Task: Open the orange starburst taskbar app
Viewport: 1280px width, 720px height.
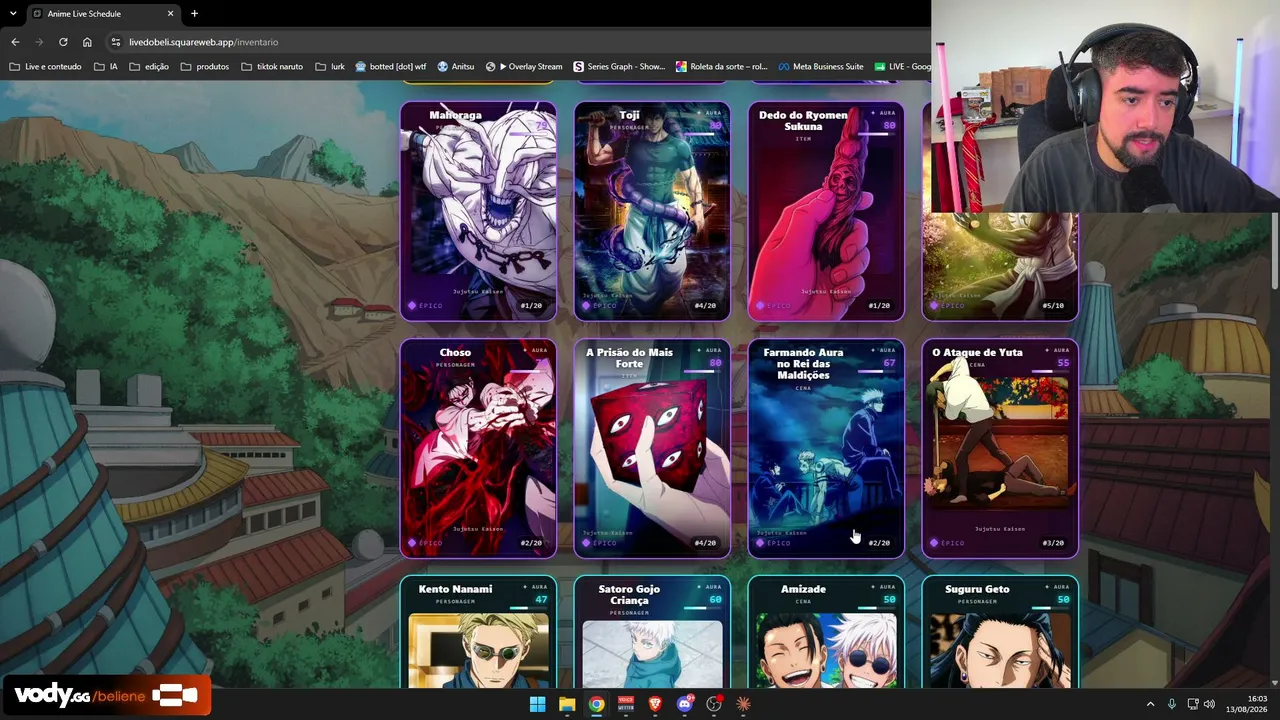Action: (743, 704)
